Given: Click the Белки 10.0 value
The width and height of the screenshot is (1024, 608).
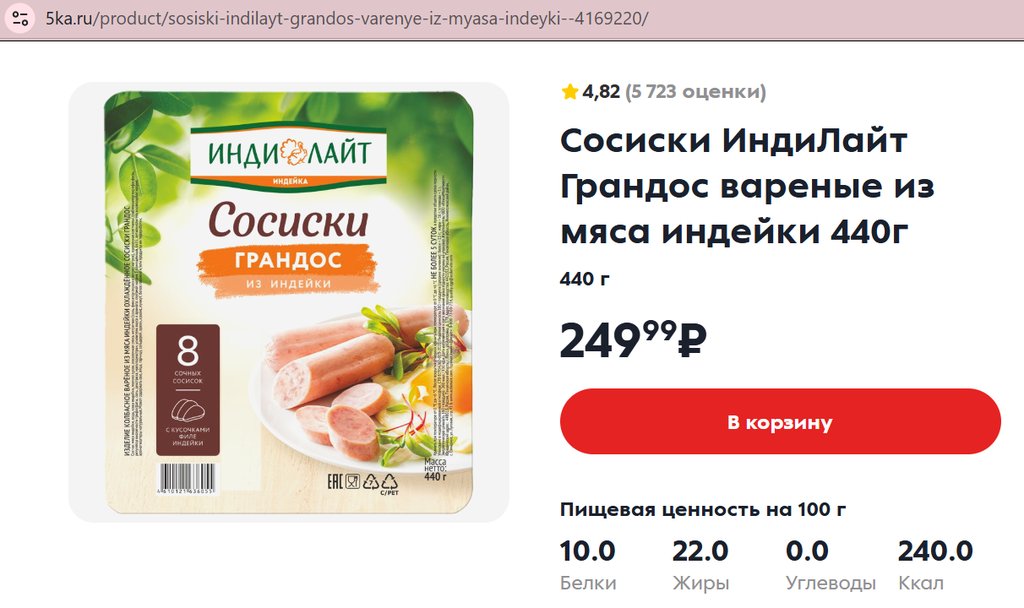Looking at the screenshot, I should 588,551.
